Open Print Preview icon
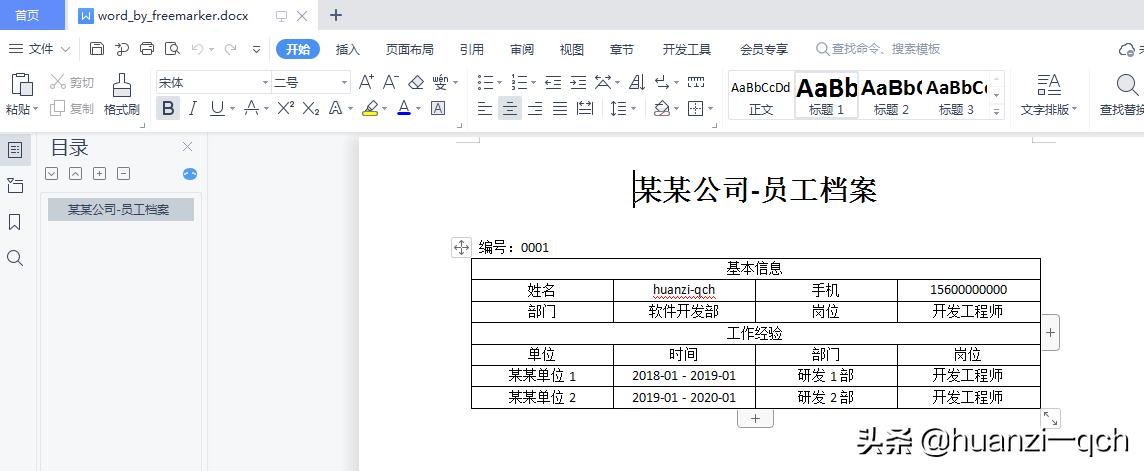The image size is (1144, 471). tap(172, 49)
